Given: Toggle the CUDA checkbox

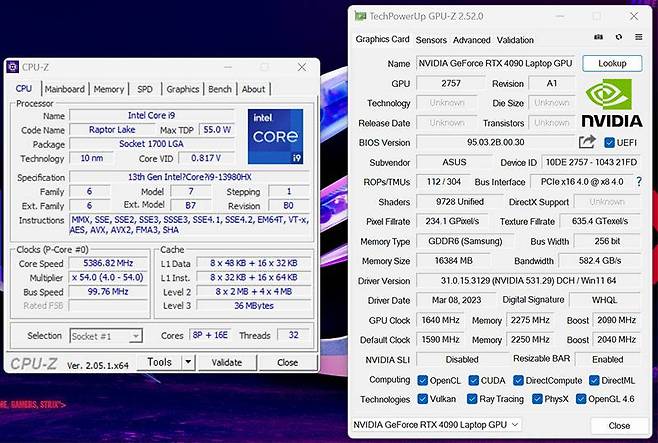Looking at the screenshot, I should click(473, 380).
